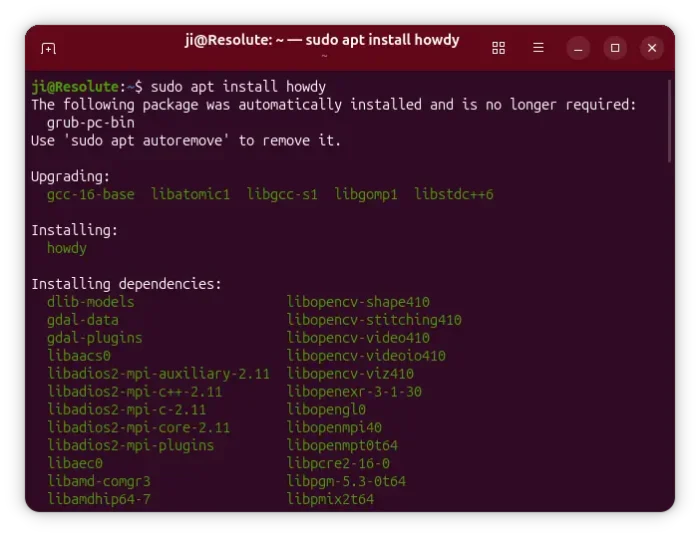Click the 'libatomic1' upgrade entry

[190, 194]
